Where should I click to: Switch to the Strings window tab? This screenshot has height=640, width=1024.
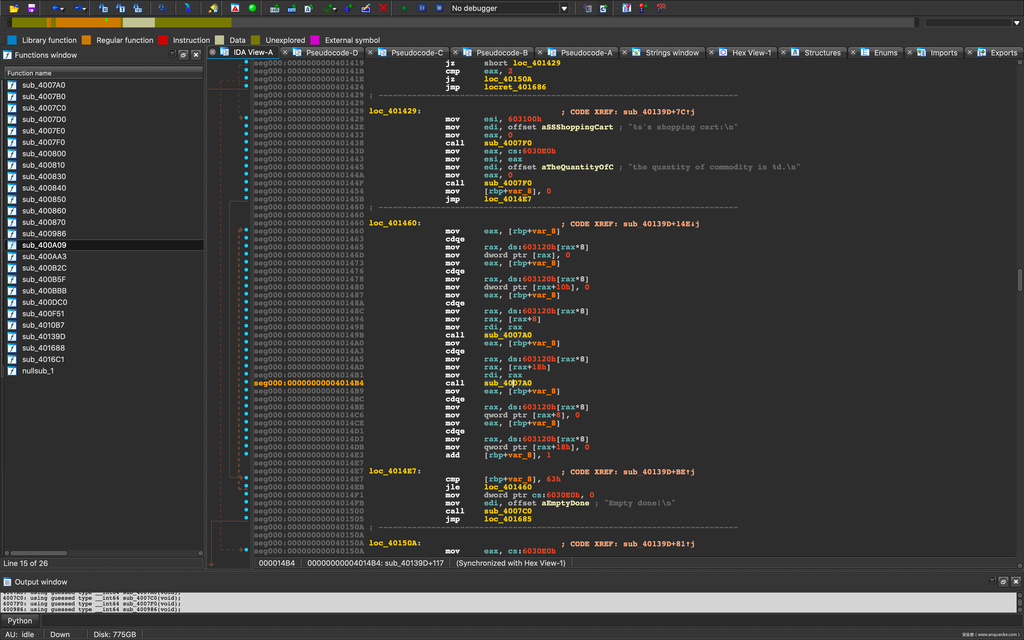coord(671,53)
